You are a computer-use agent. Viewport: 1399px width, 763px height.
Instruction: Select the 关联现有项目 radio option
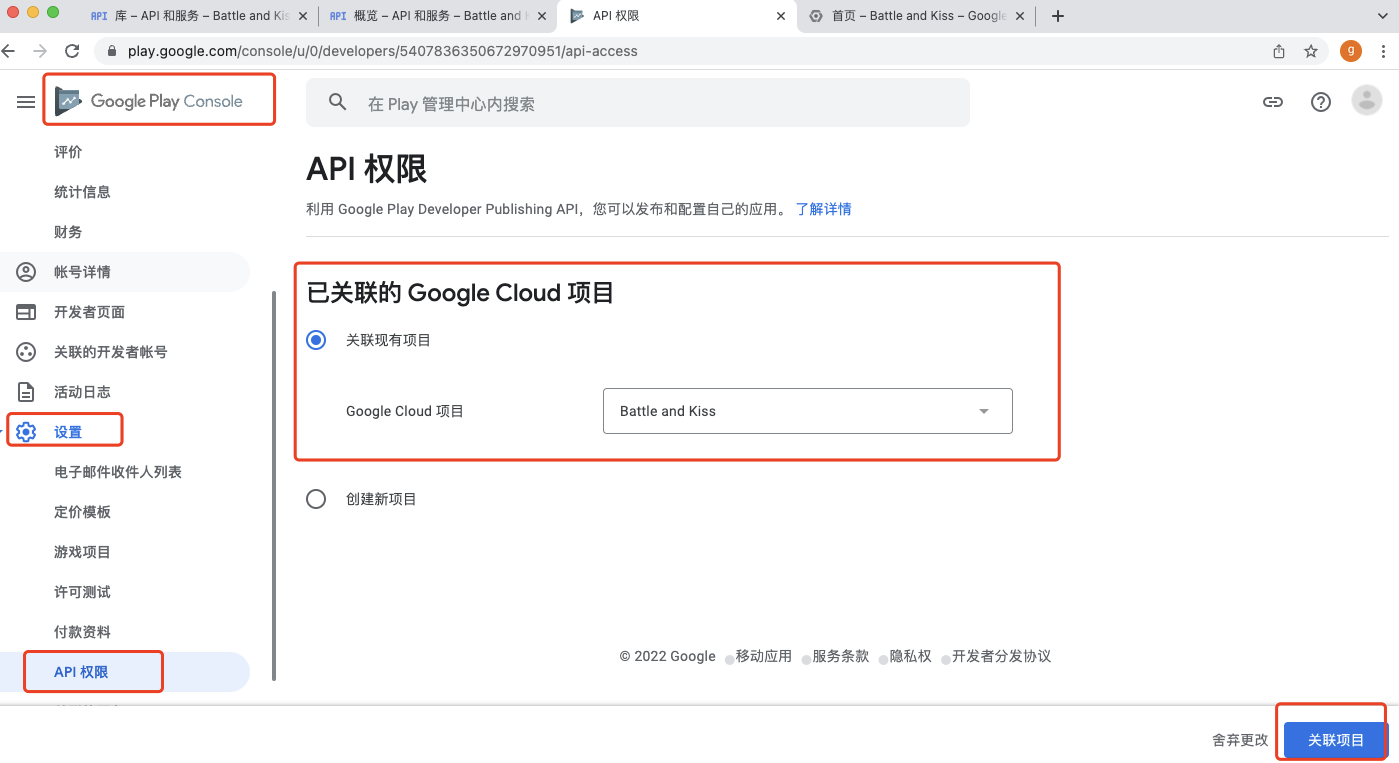pyautogui.click(x=316, y=339)
